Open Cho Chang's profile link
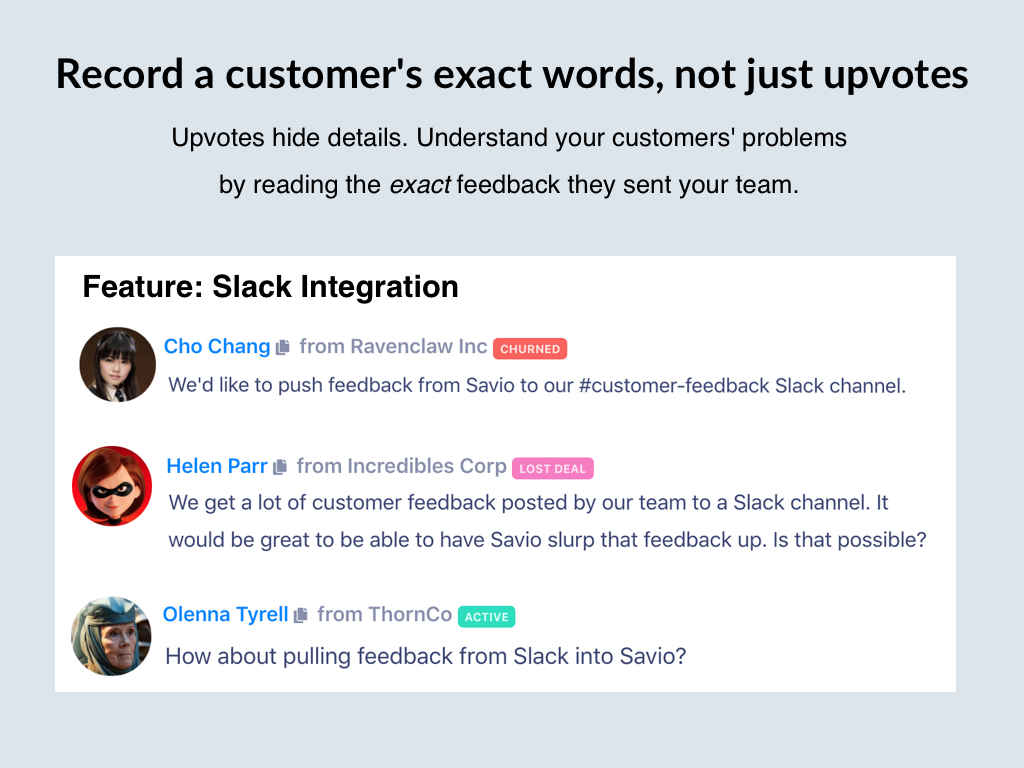Image resolution: width=1024 pixels, height=768 pixels. coord(217,346)
